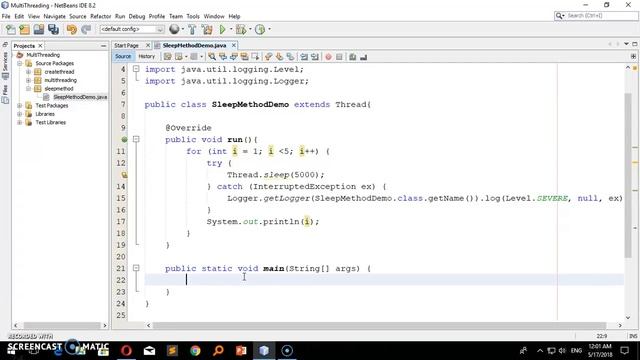
Task: Collapse the sleepmethod package
Action: [29, 89]
